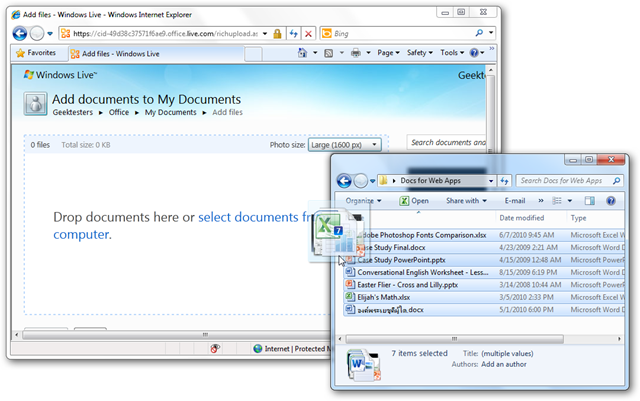The height and width of the screenshot is (401, 640).
Task: Click the popup blocker icon in IE status bar
Action: point(215,348)
